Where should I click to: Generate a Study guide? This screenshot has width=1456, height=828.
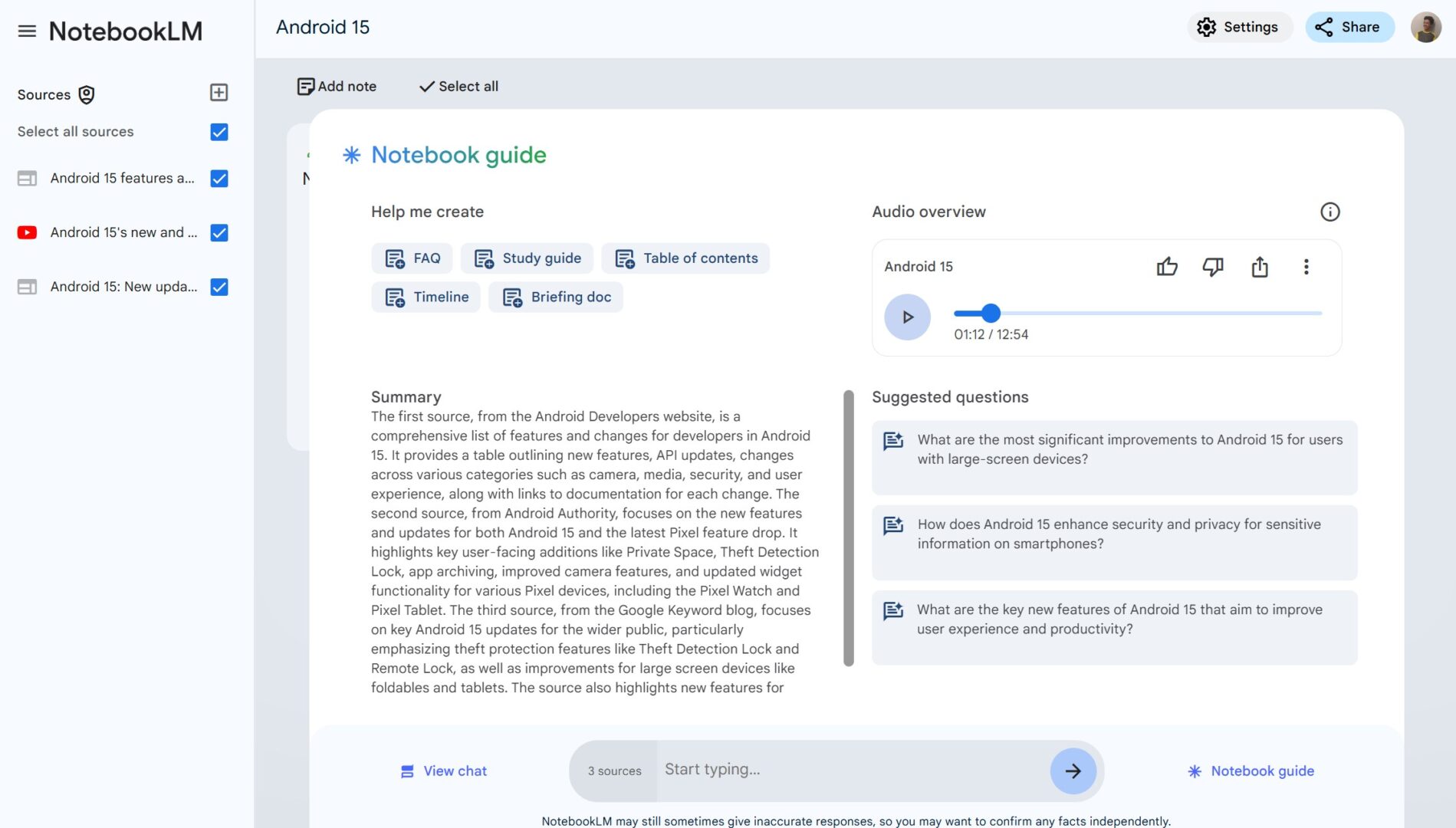527,258
